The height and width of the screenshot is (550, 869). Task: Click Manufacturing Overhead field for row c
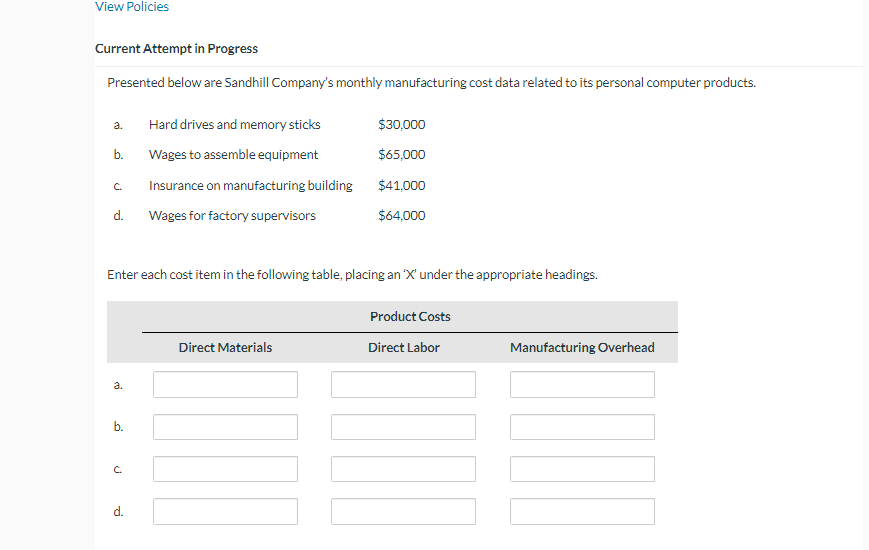coord(582,469)
